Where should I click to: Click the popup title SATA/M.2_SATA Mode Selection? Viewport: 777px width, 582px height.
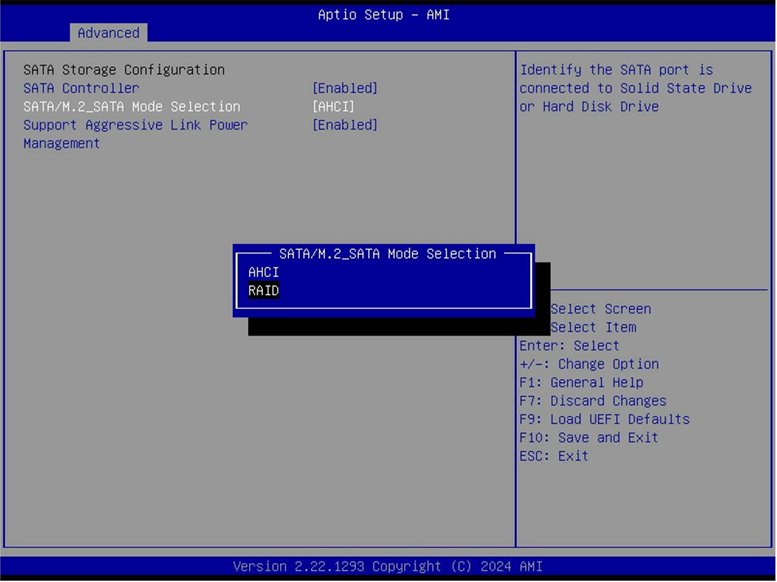coord(388,254)
